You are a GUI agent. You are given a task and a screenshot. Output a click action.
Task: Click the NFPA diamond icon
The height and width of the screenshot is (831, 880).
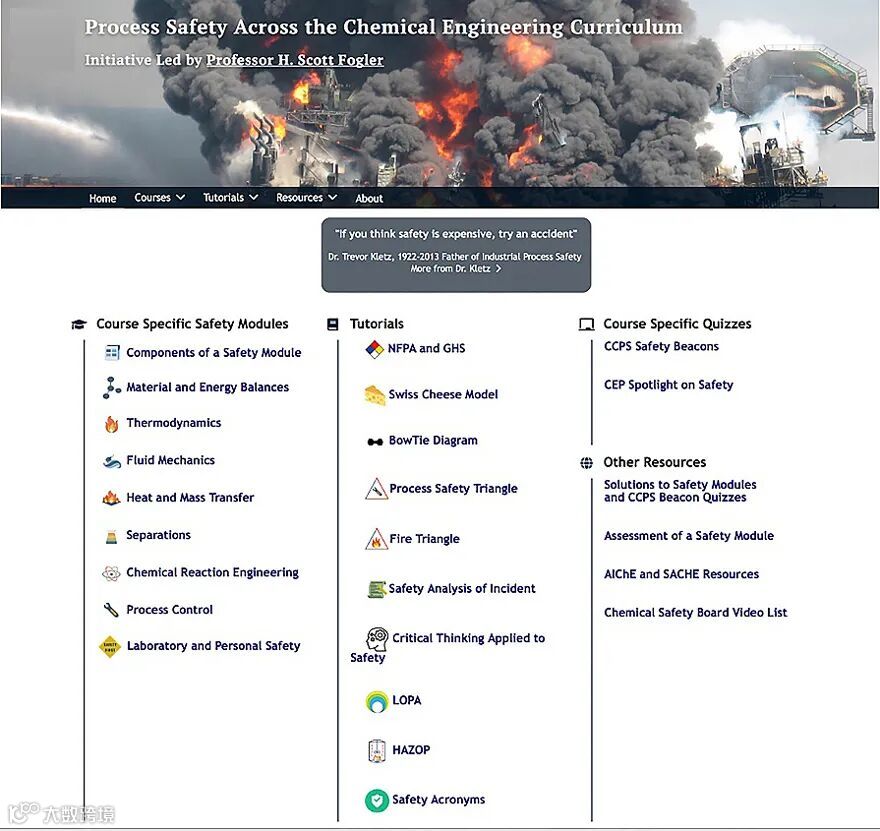[374, 349]
